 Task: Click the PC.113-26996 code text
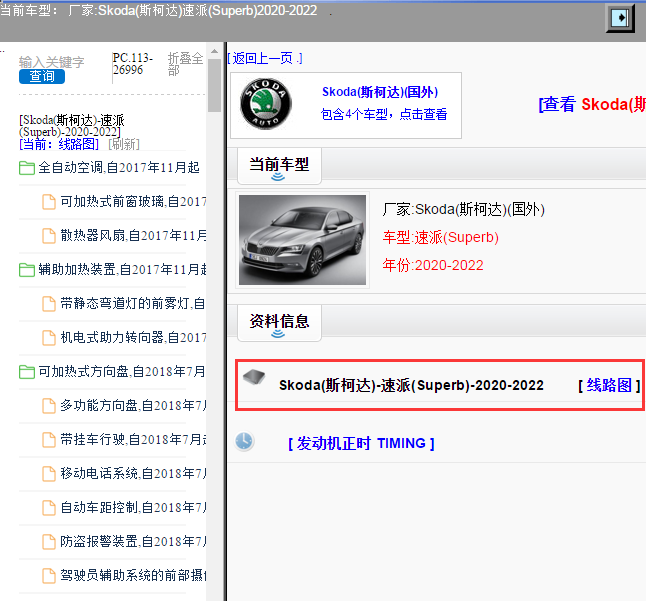(x=133, y=64)
